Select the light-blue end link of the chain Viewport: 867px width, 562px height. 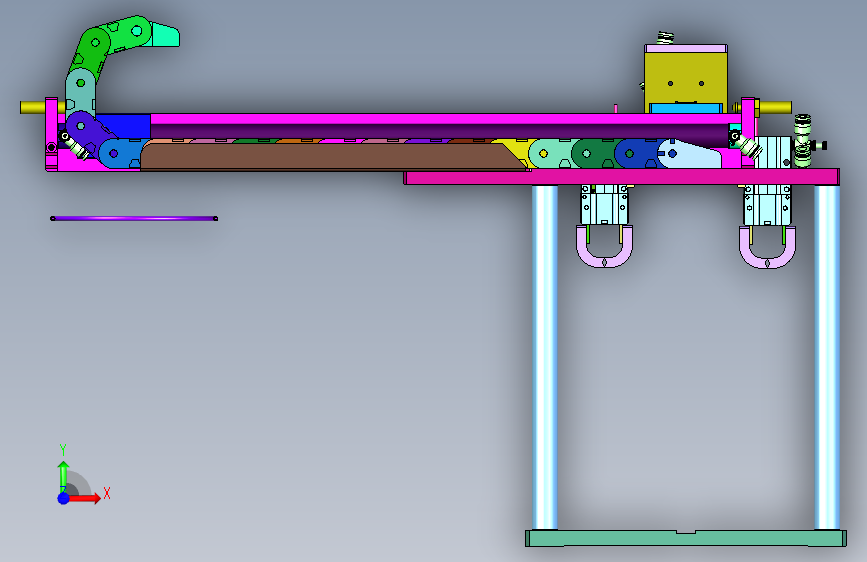(x=690, y=154)
